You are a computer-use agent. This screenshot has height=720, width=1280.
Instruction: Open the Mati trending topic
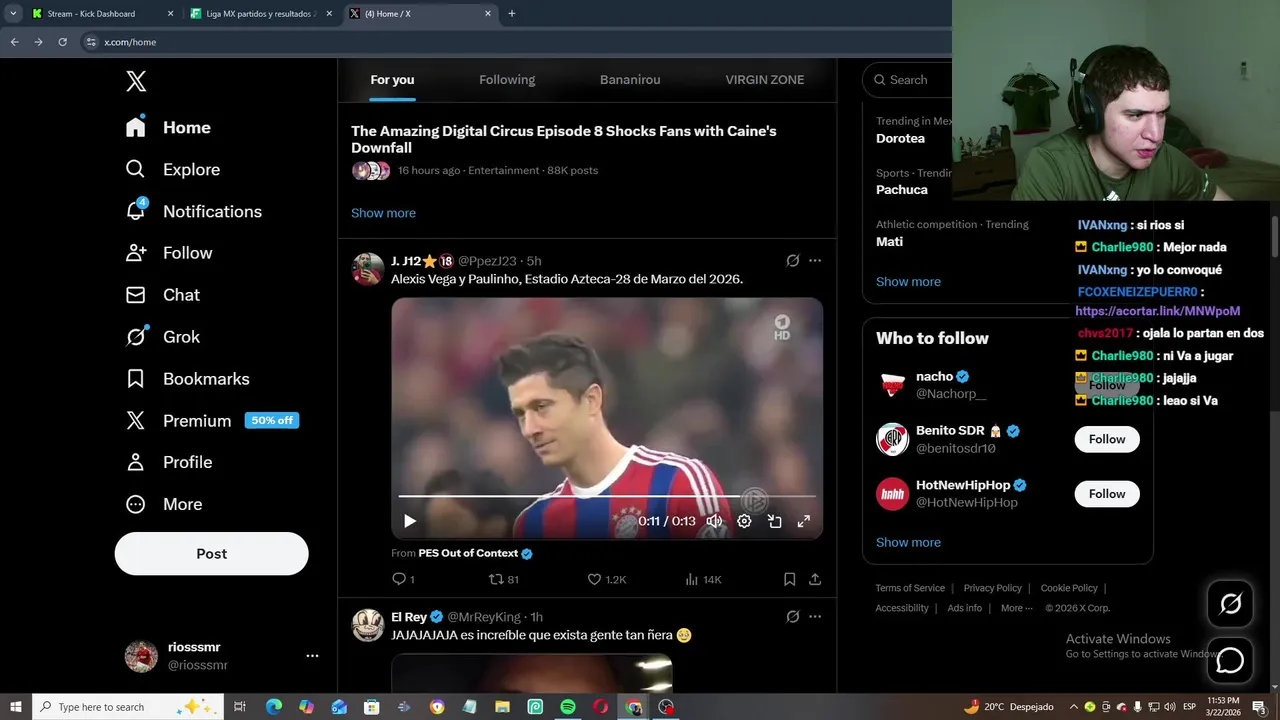(889, 242)
